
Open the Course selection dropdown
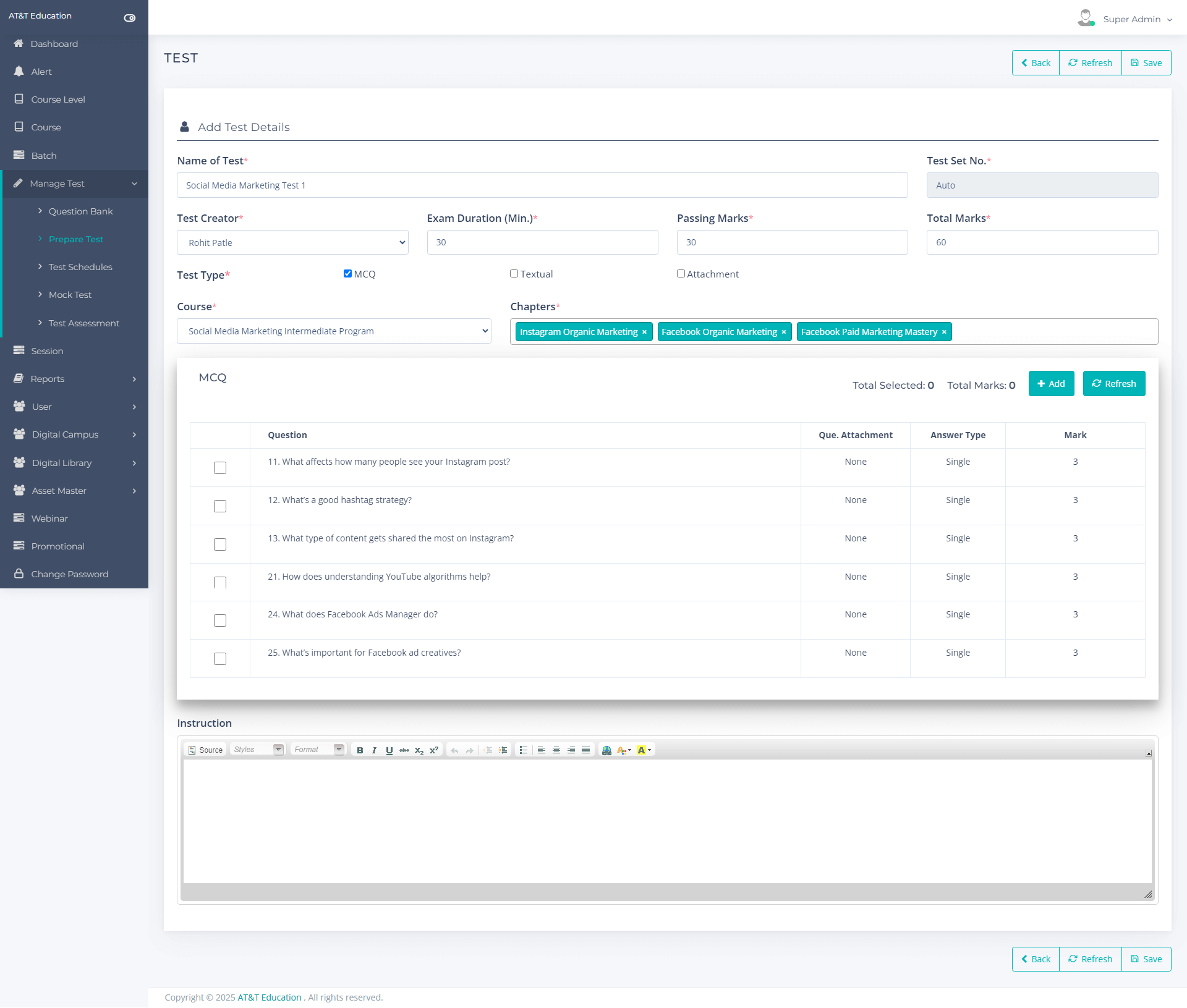pyautogui.click(x=334, y=331)
